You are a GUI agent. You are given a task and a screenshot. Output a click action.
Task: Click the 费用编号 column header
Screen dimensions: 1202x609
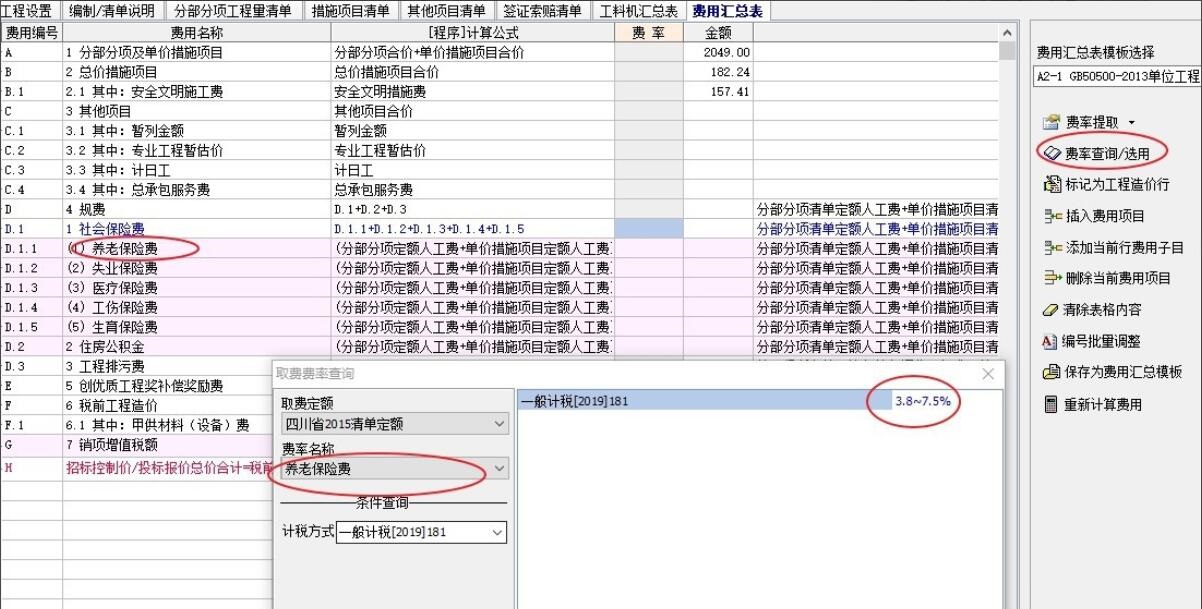[30, 33]
